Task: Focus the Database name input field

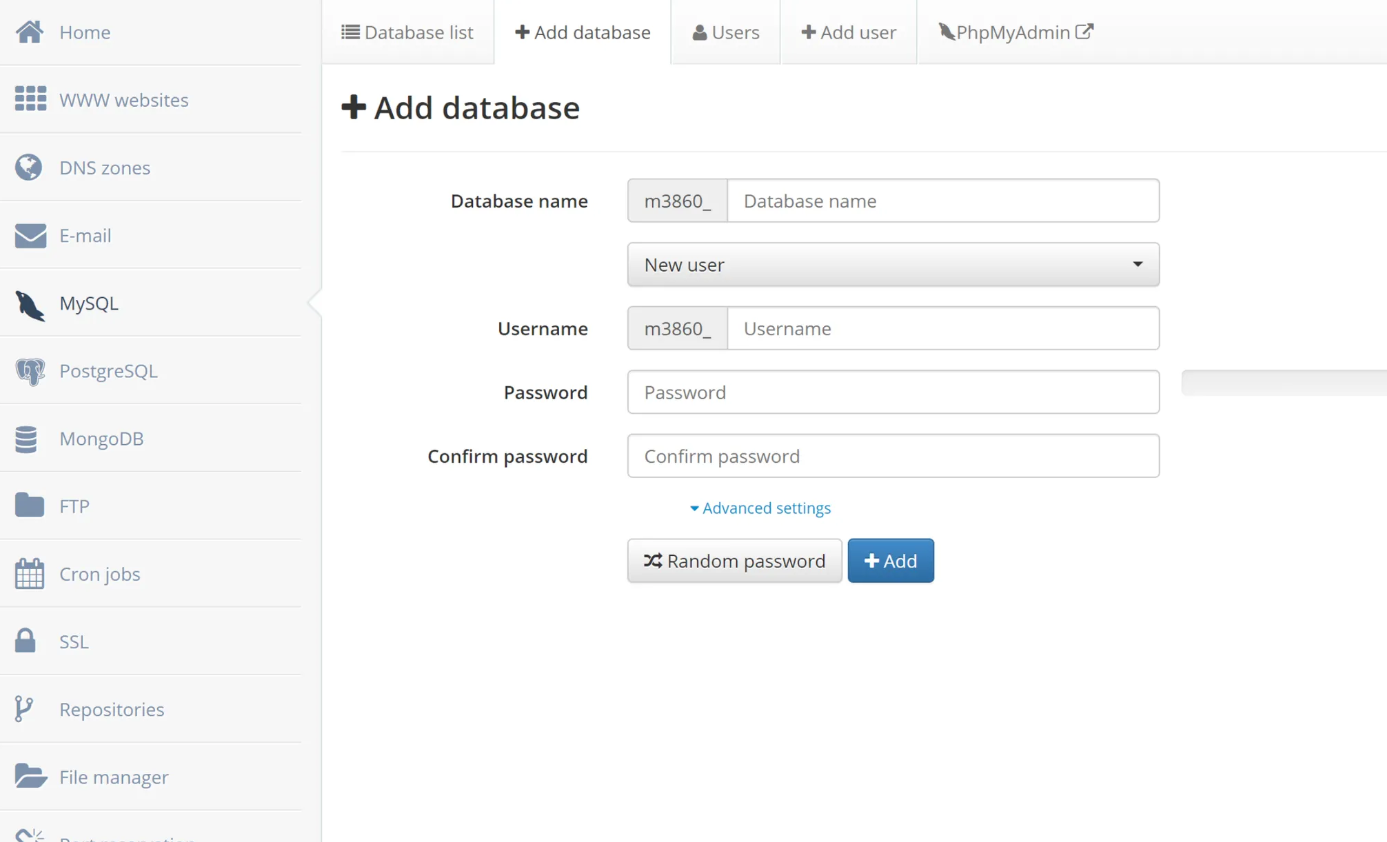Action: (x=942, y=201)
